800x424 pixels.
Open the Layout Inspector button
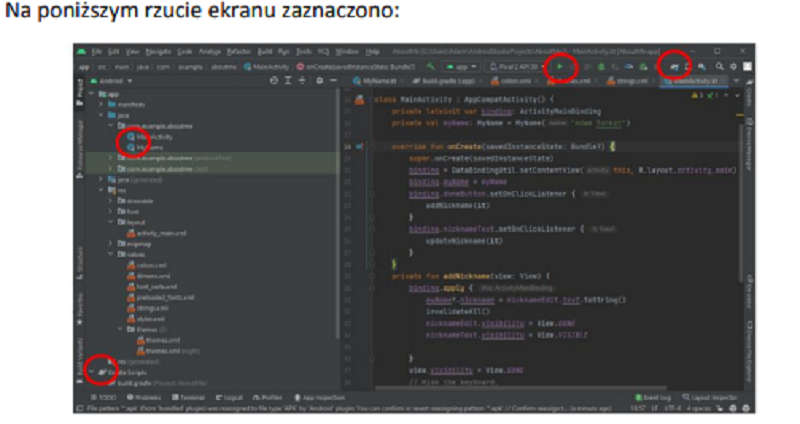pyautogui.click(x=710, y=397)
